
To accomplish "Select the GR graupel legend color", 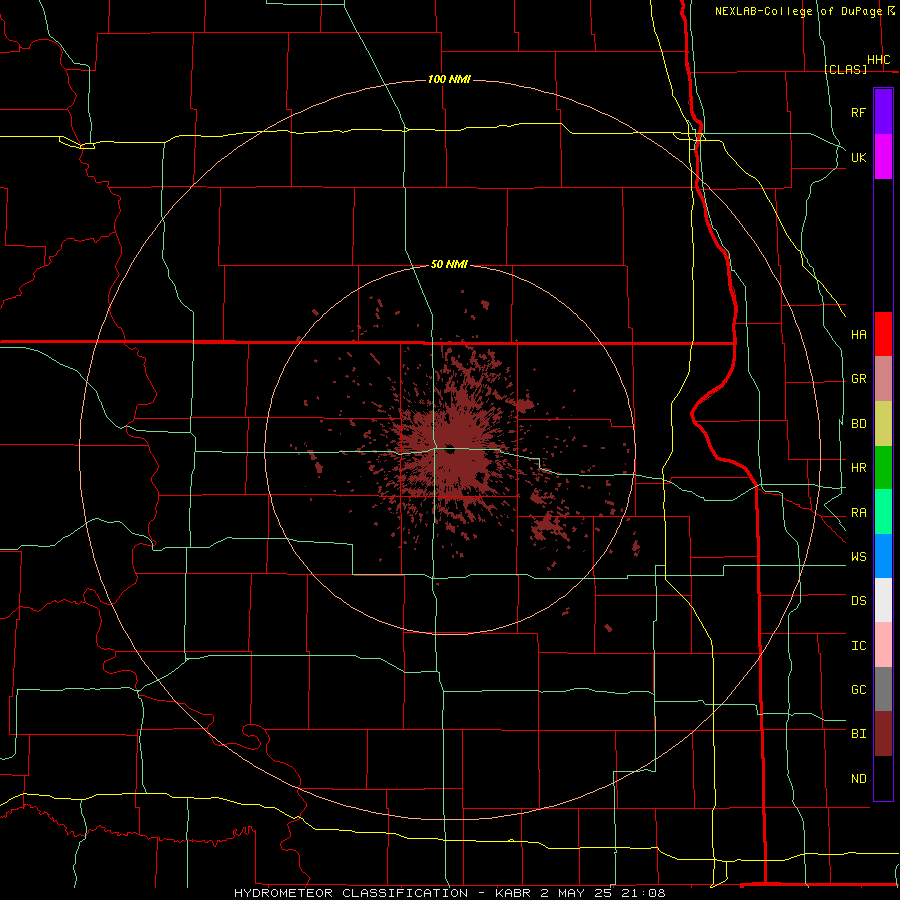I will point(883,379).
